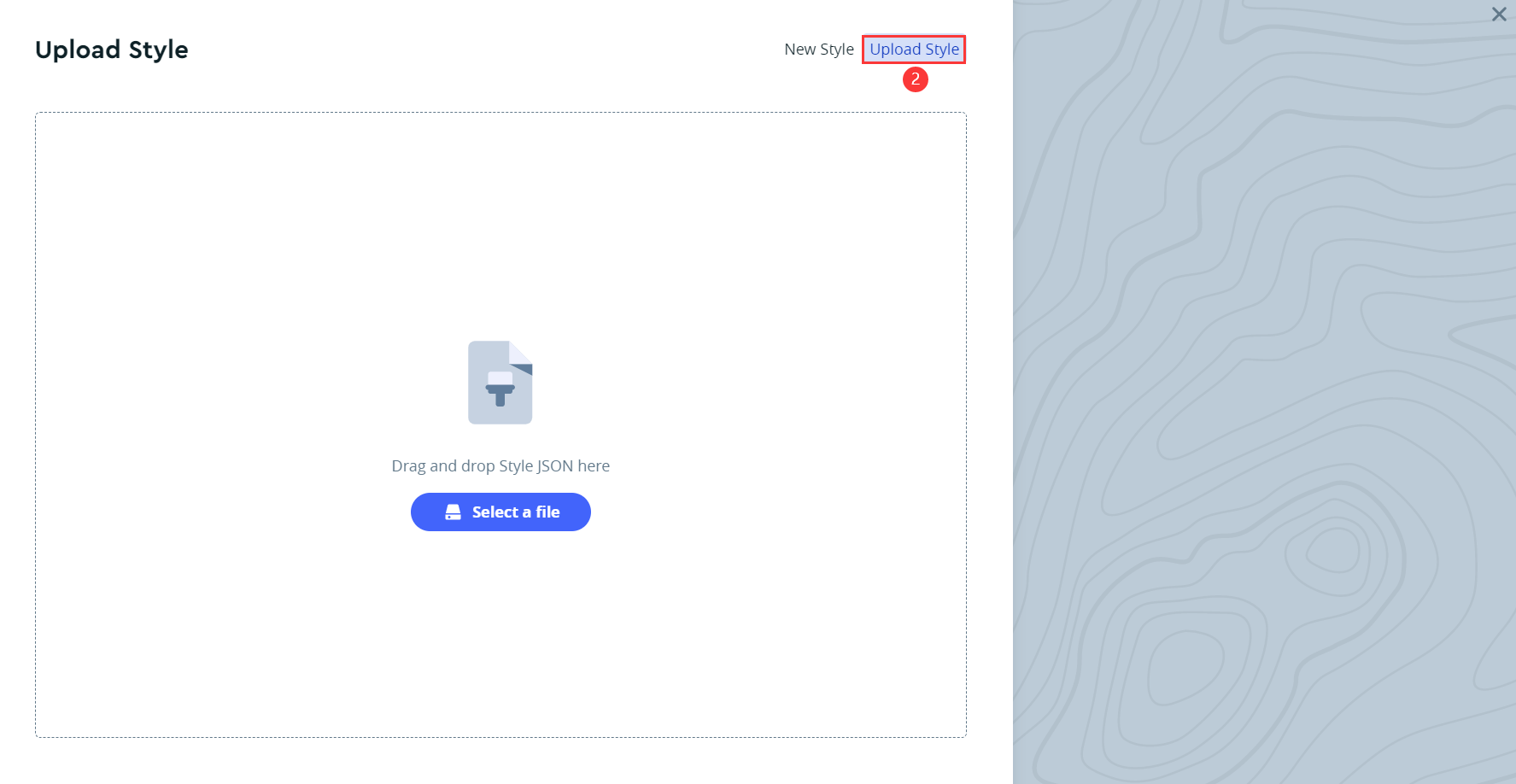
Task: Open the highlighted Upload Style option
Action: click(914, 49)
